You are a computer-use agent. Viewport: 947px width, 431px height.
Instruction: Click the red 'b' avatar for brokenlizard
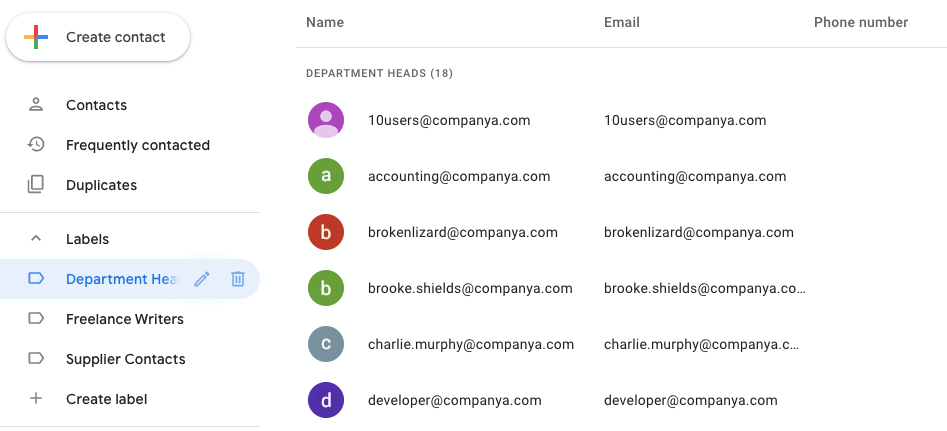[326, 232]
